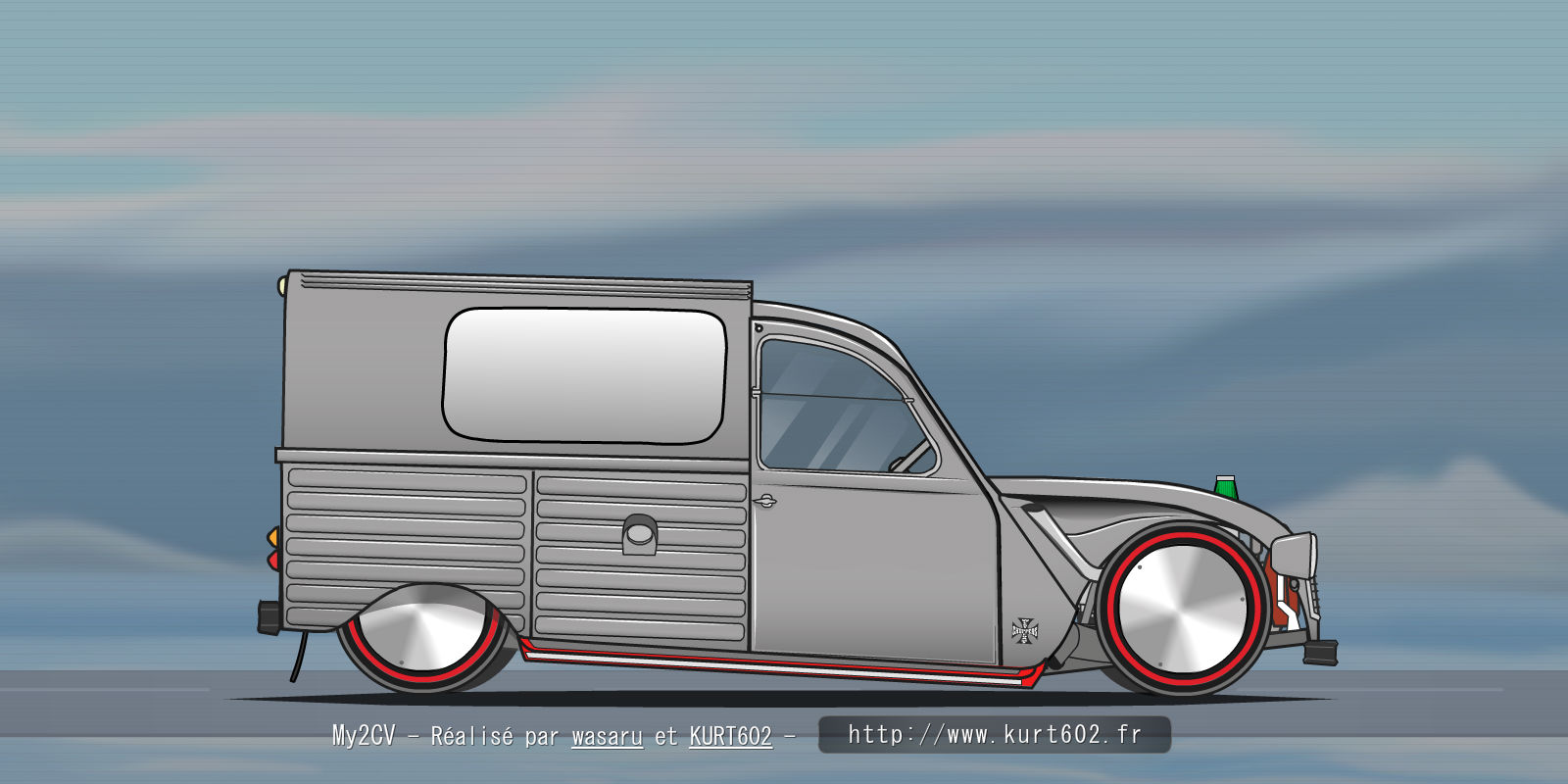This screenshot has width=1568, height=784.
Task: Select the green light on the hood
Action: (1225, 486)
